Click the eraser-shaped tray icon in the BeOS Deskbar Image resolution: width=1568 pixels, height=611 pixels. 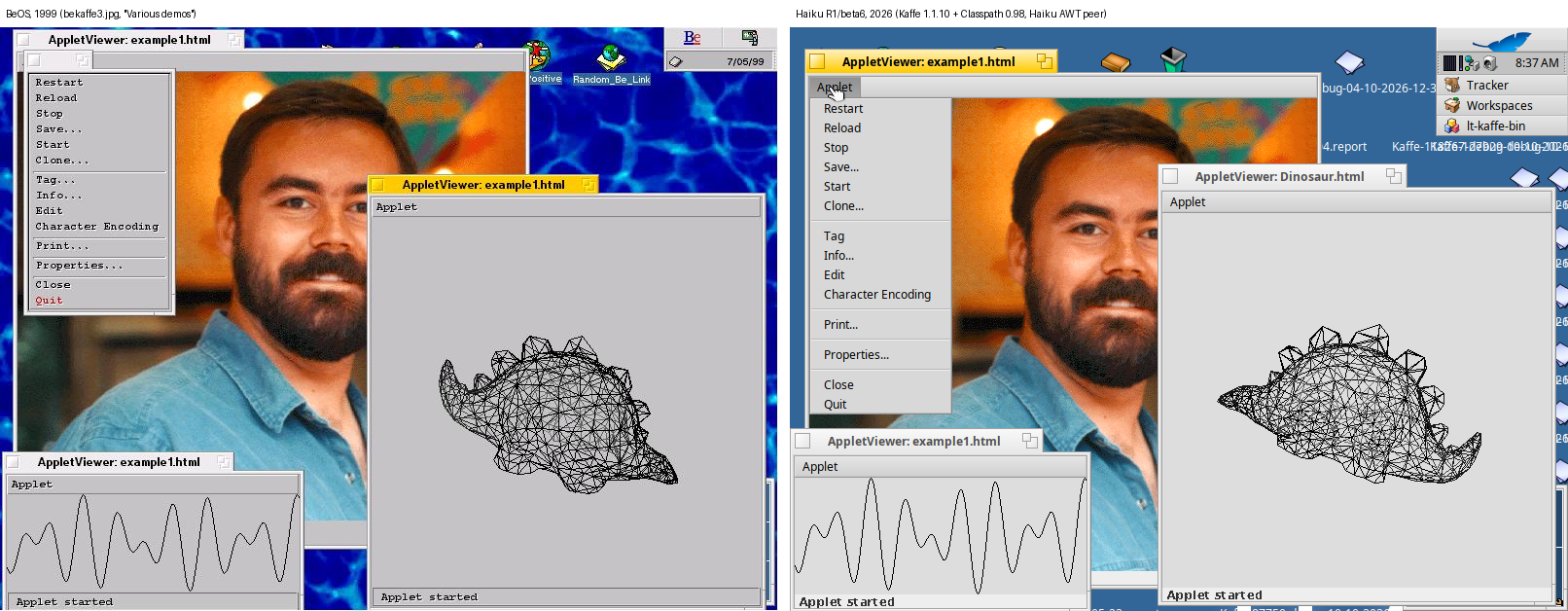coord(675,61)
